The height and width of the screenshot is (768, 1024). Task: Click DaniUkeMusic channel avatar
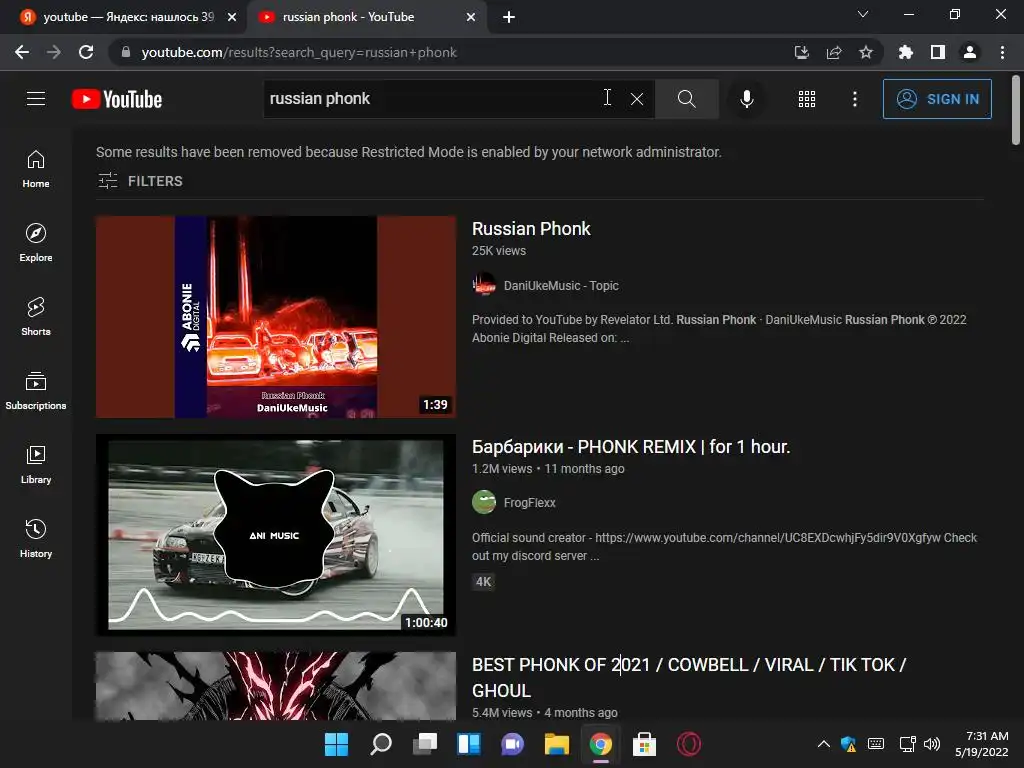point(484,285)
